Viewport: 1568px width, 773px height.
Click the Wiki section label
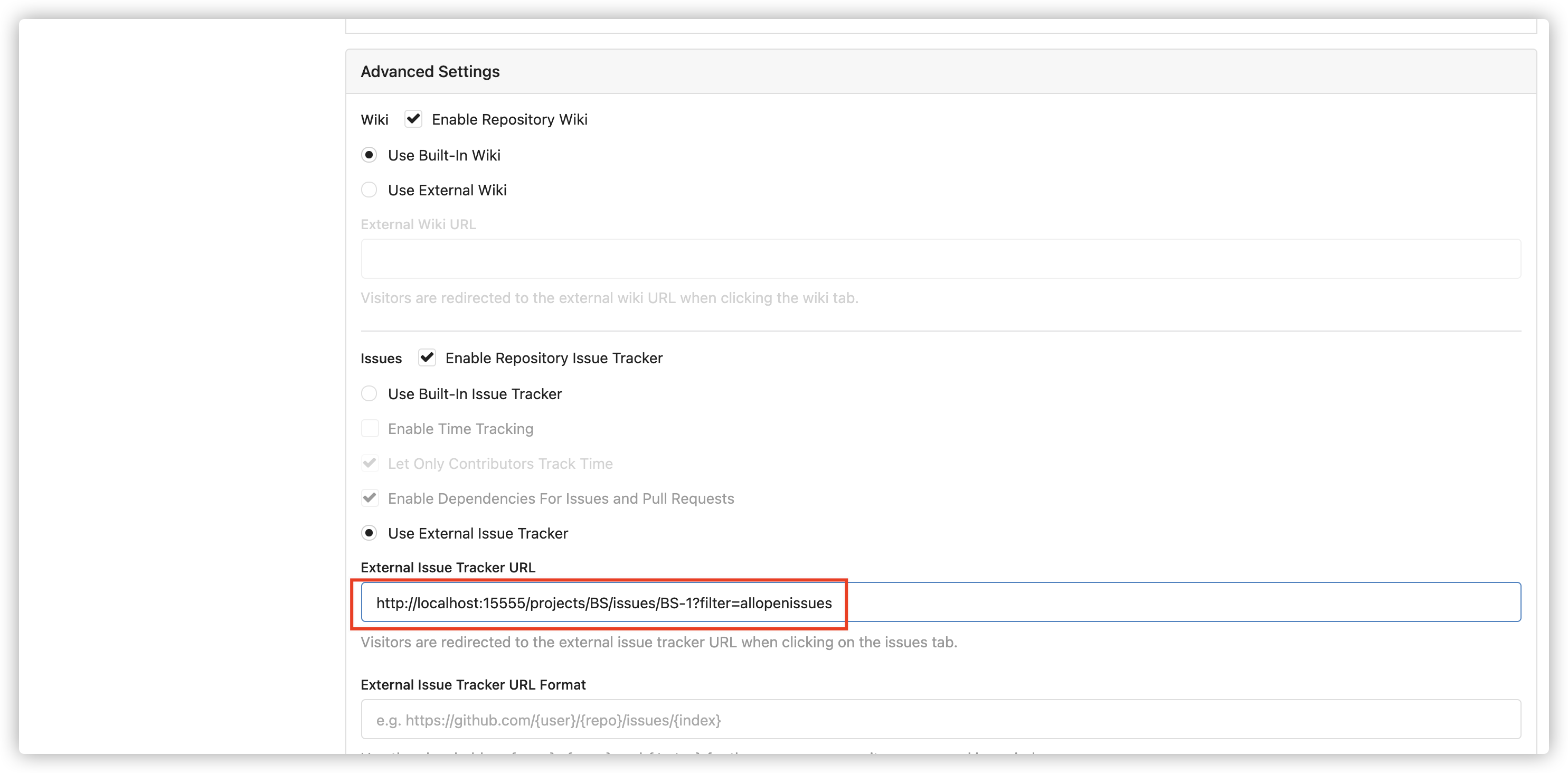374,119
